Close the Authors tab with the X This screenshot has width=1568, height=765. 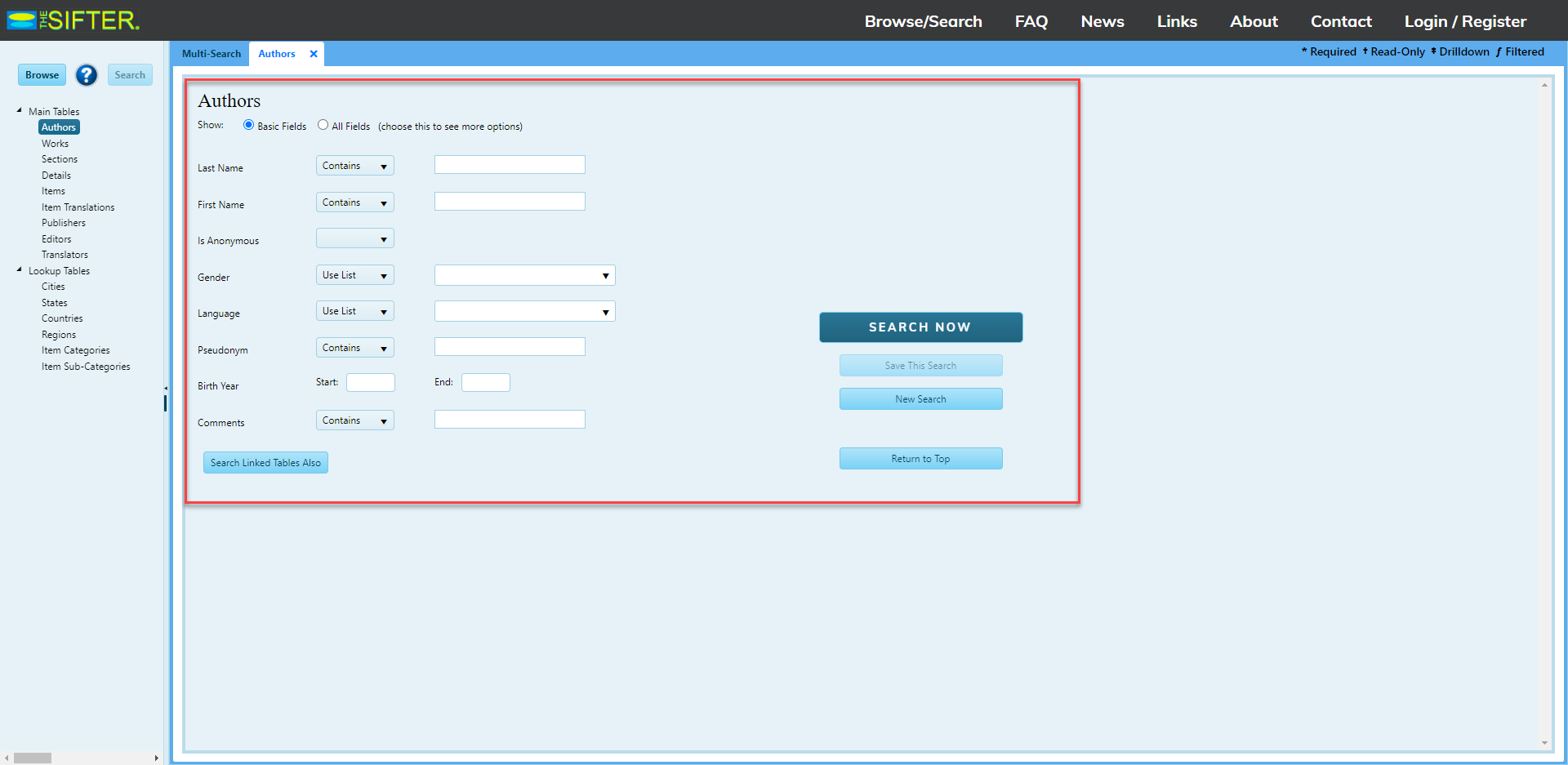(314, 54)
